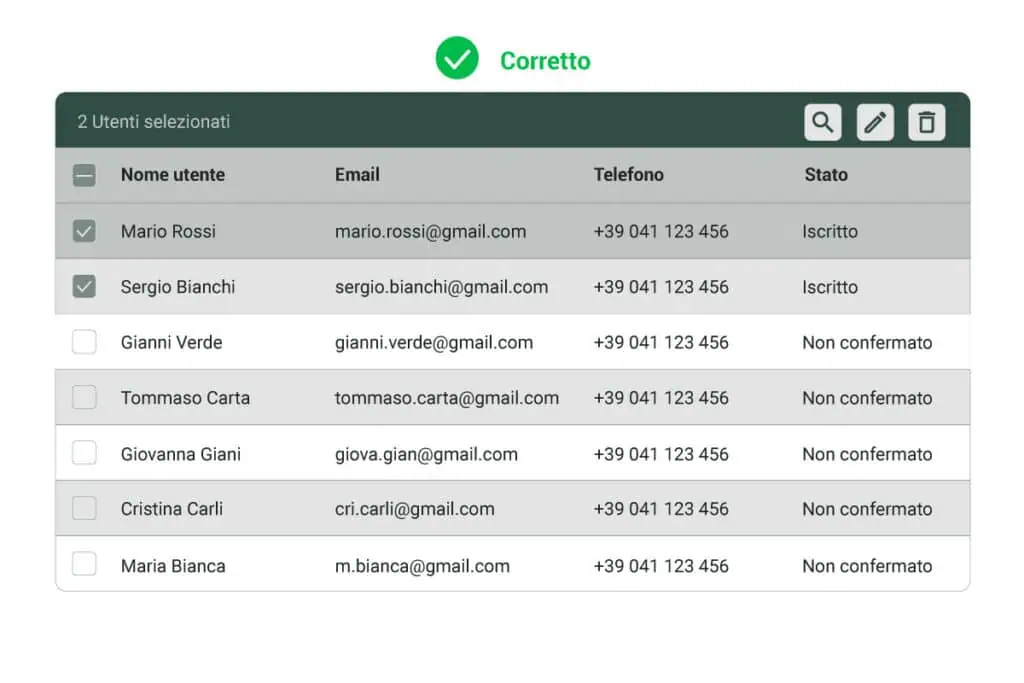Viewport: 1024px width, 683px height.
Task: Click the trash delete icon
Action: (x=927, y=122)
